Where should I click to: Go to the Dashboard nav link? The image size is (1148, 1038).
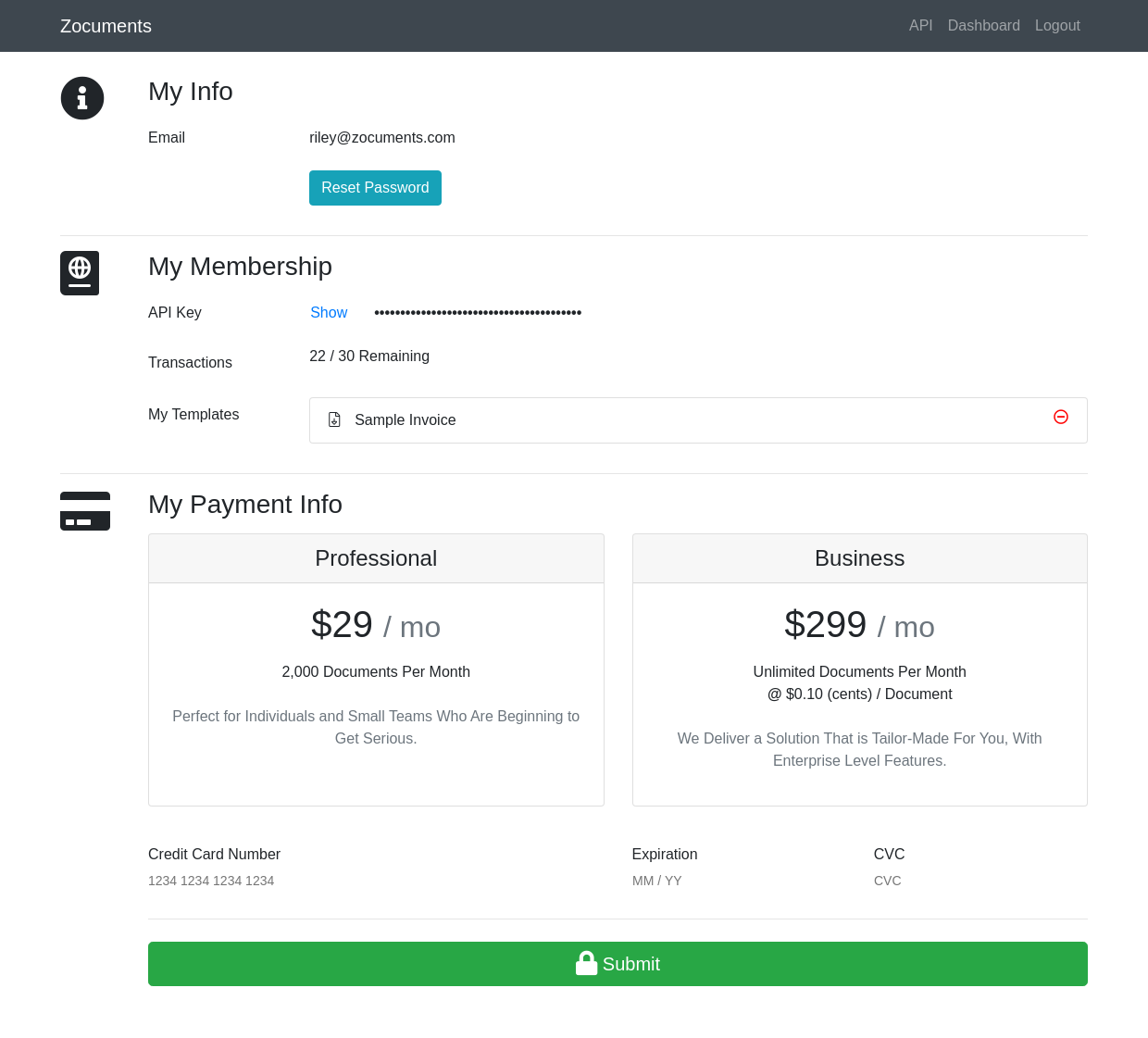983,26
